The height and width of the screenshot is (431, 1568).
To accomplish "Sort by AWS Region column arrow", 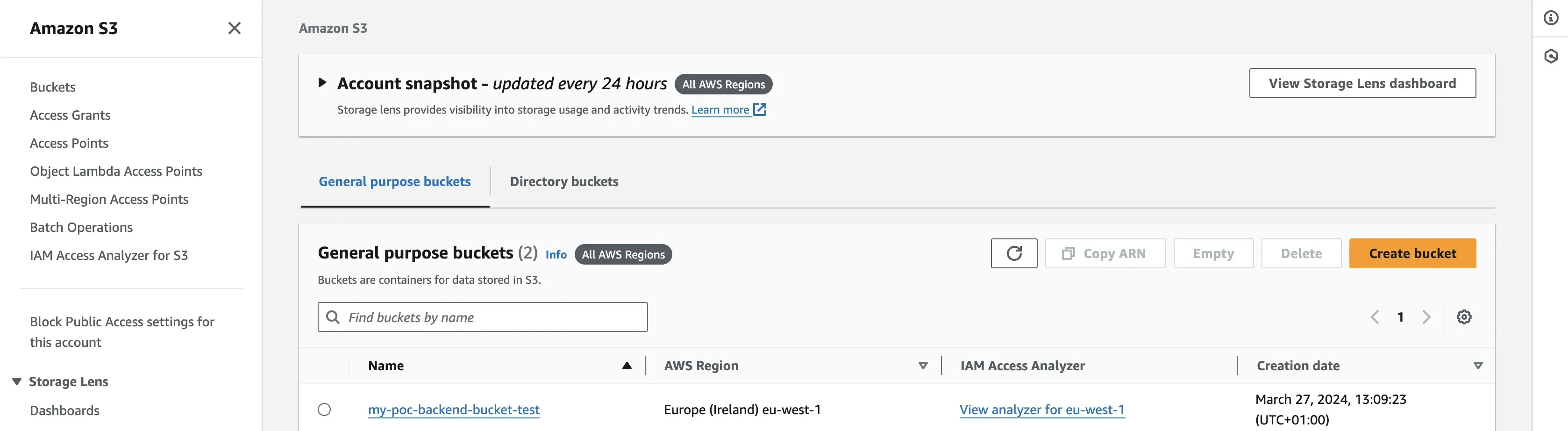I will tap(923, 366).
